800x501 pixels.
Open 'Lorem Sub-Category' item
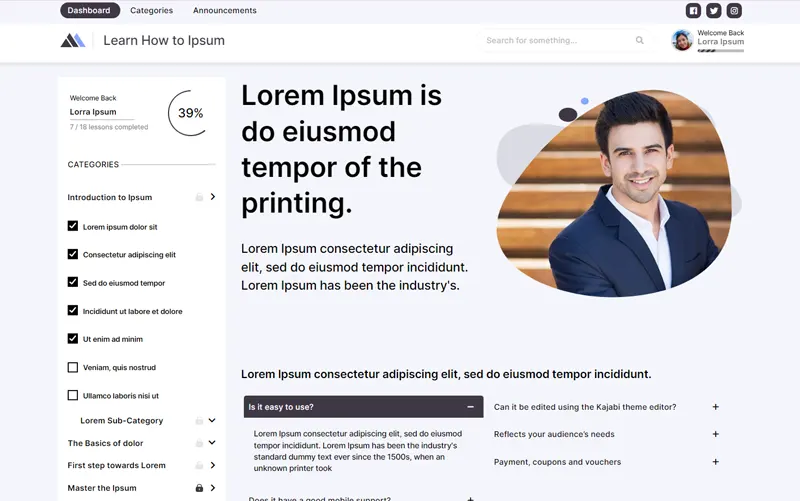121,420
